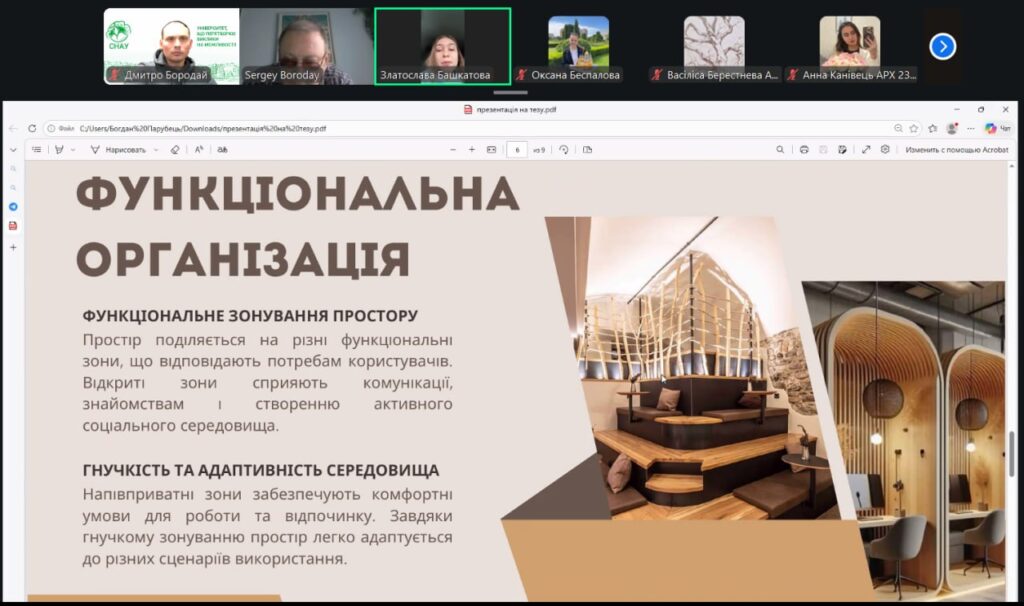Open the table of contents panel
The height and width of the screenshot is (606, 1024).
click(37, 150)
